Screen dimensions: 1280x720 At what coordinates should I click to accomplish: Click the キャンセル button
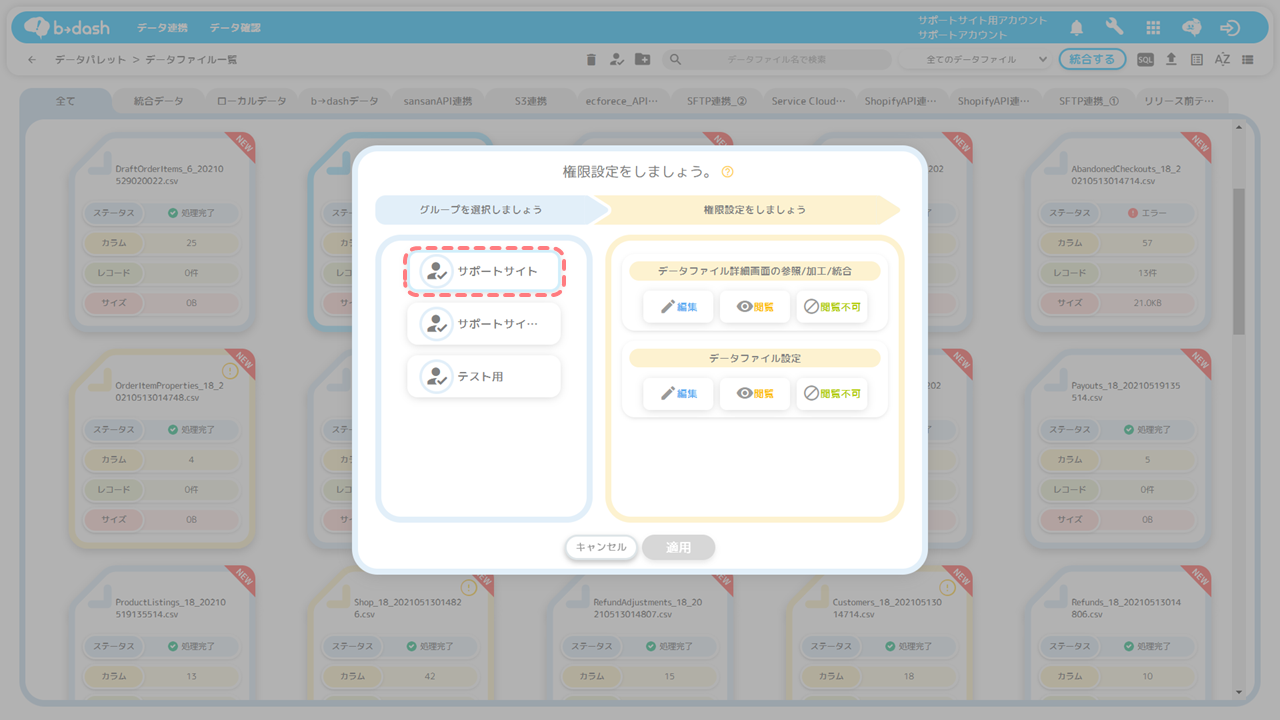click(x=601, y=547)
